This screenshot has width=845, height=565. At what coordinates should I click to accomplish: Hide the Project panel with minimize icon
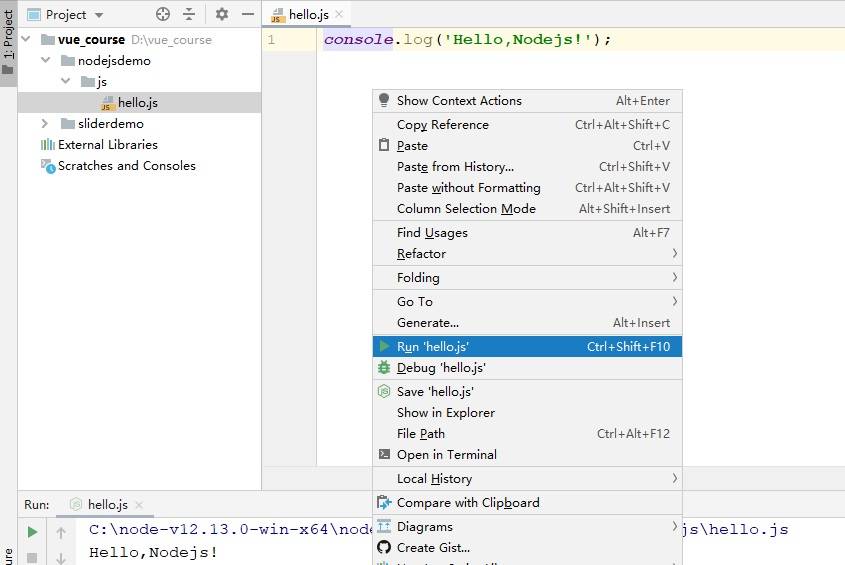tap(246, 14)
